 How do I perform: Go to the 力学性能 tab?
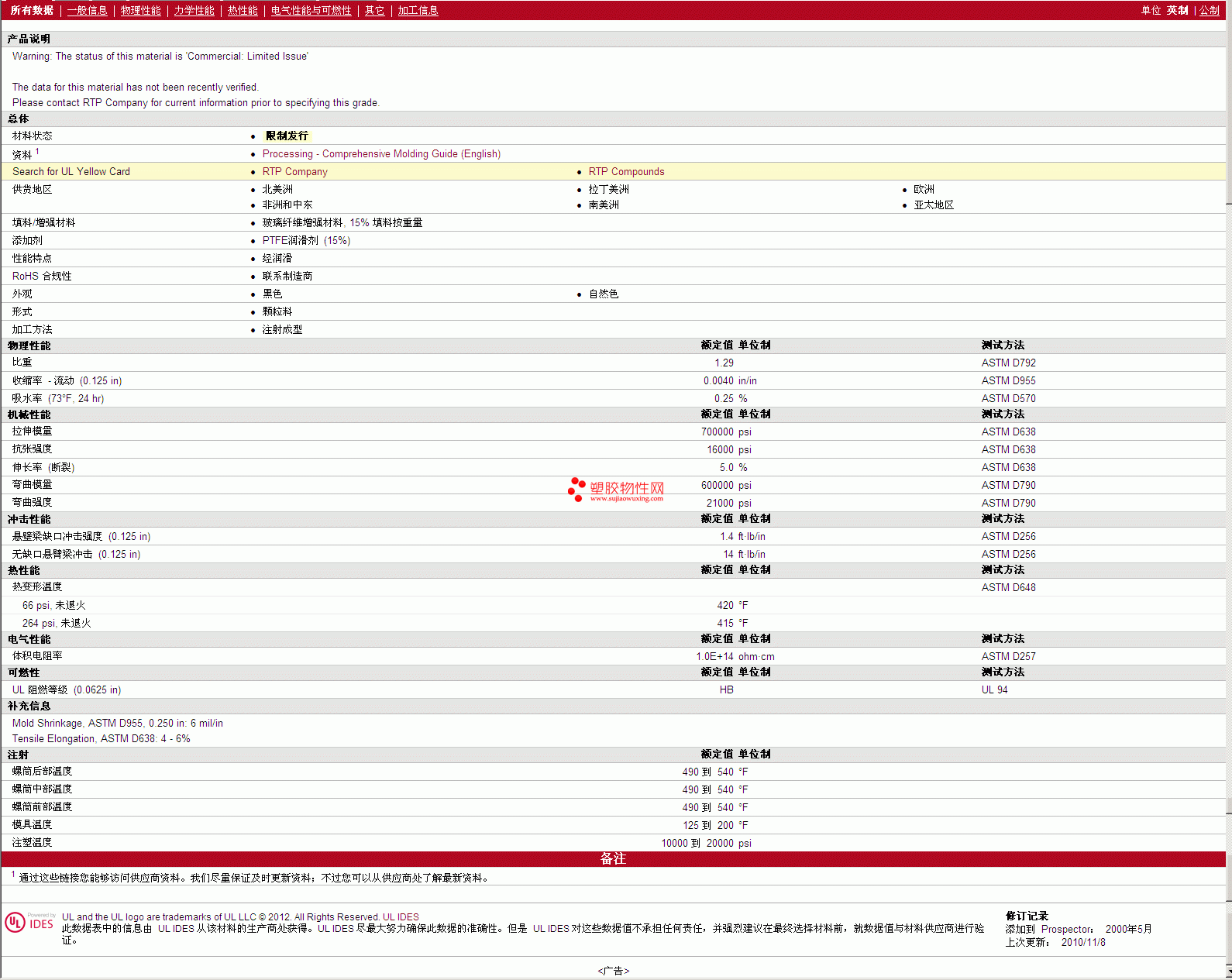pos(194,11)
